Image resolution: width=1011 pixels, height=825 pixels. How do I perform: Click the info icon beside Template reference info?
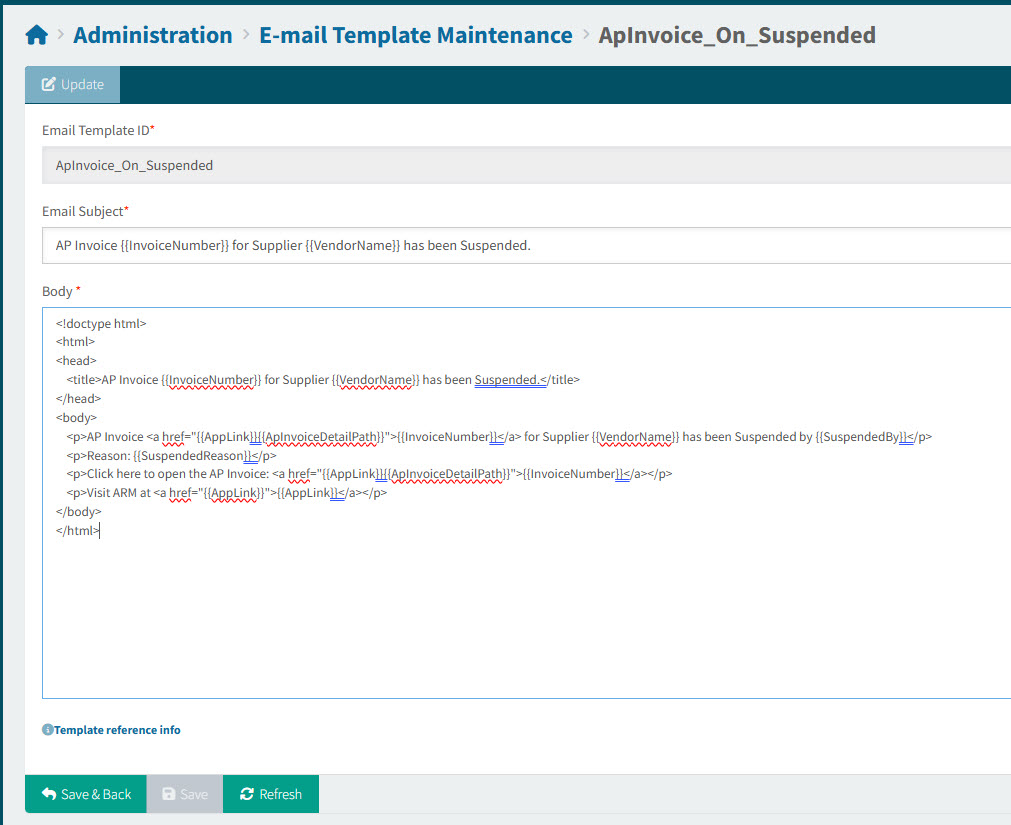(47, 730)
